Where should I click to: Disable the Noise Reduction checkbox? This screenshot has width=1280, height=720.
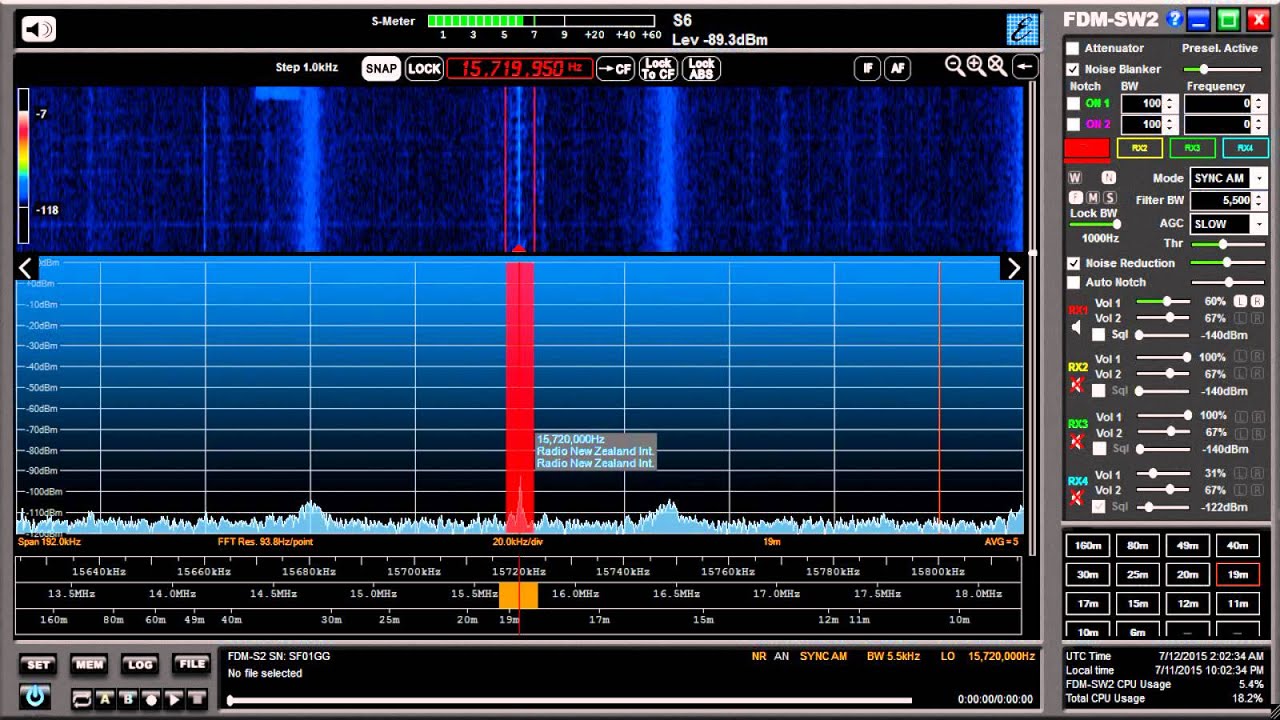1073,263
